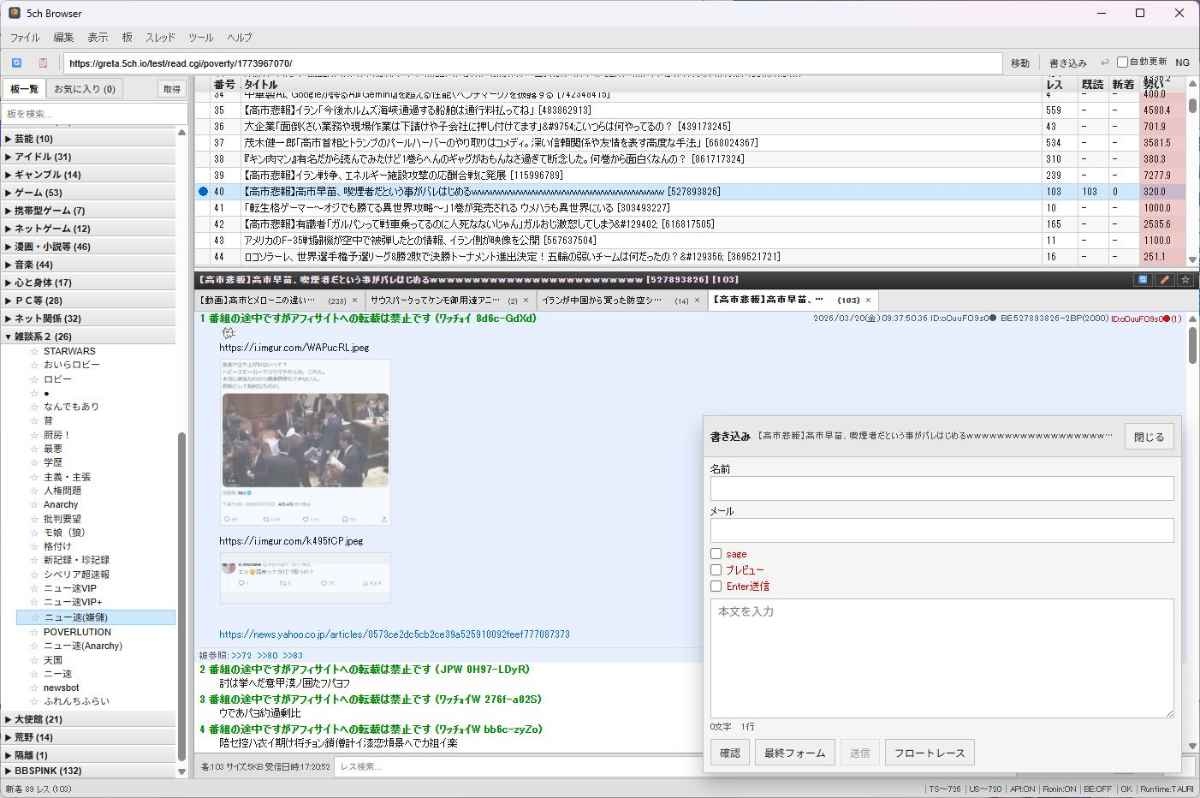
Task: Click the blue square icon in thread header
Action: pyautogui.click(x=1143, y=280)
